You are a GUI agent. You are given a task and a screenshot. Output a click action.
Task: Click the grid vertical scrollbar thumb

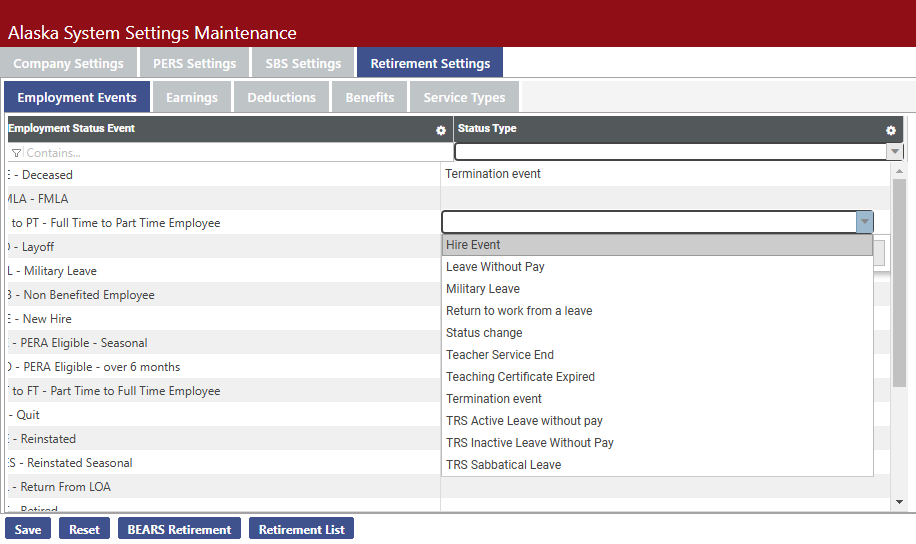899,282
